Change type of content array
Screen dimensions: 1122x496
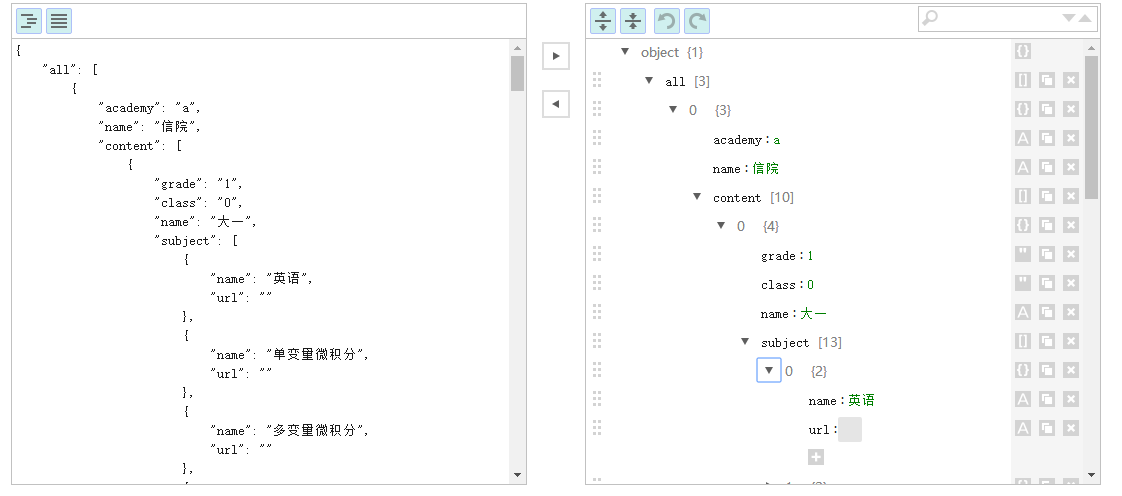pyautogui.click(x=1023, y=197)
